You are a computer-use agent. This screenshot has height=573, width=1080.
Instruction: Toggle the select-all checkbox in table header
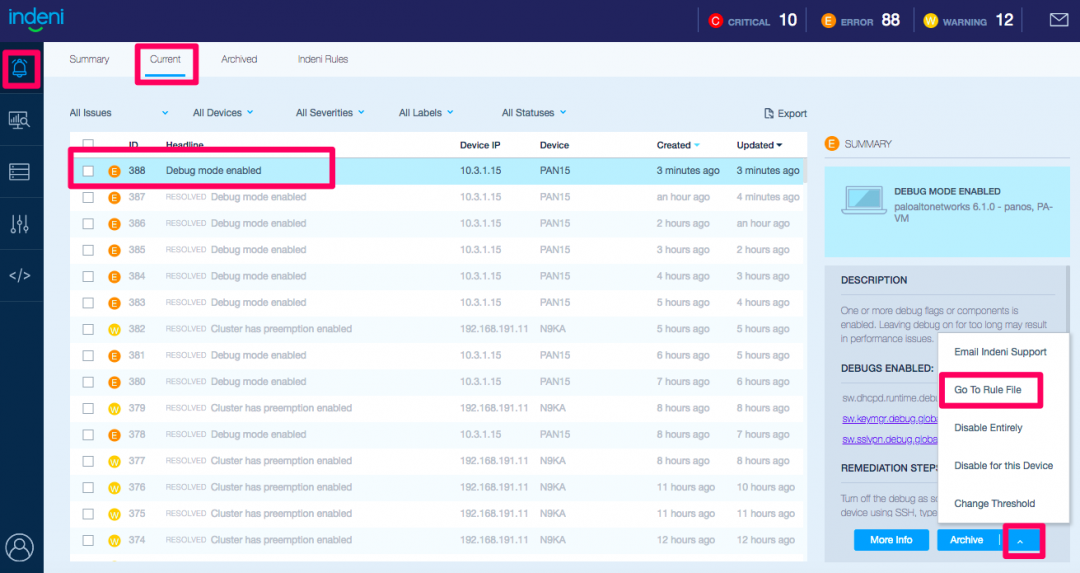click(88, 145)
